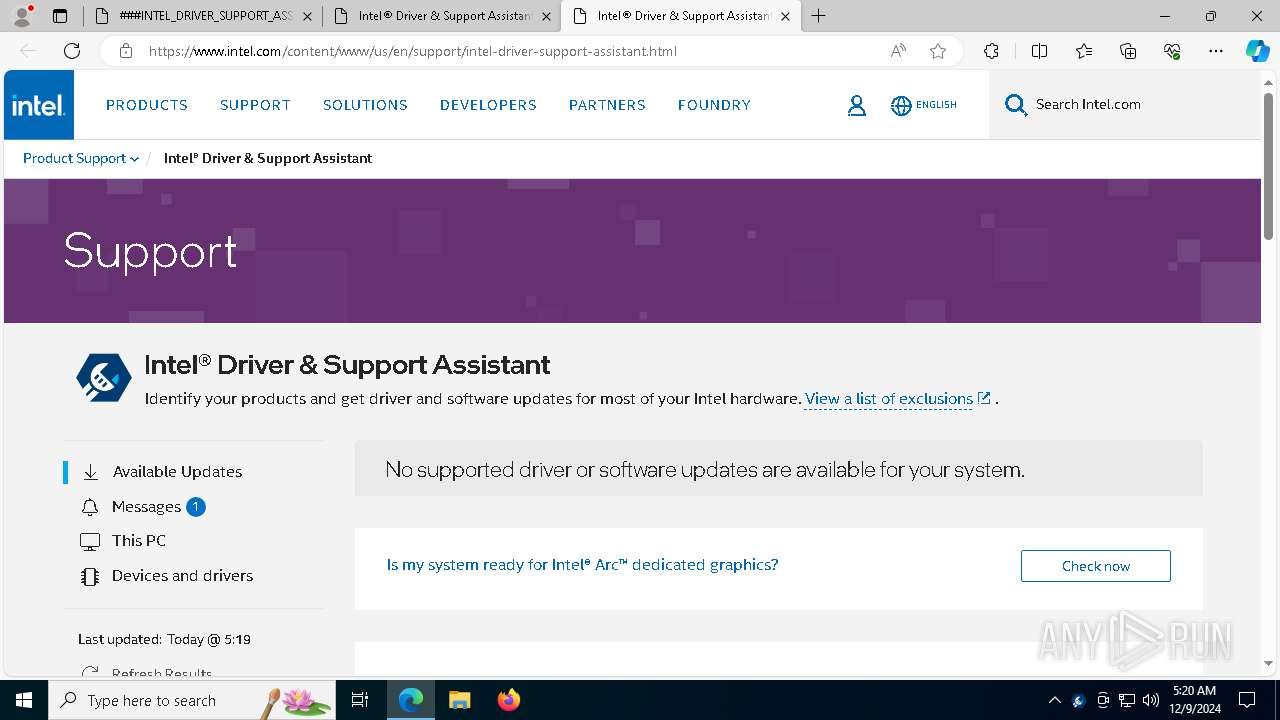Click the Messages bell icon
This screenshot has width=1280, height=720.
pos(90,507)
